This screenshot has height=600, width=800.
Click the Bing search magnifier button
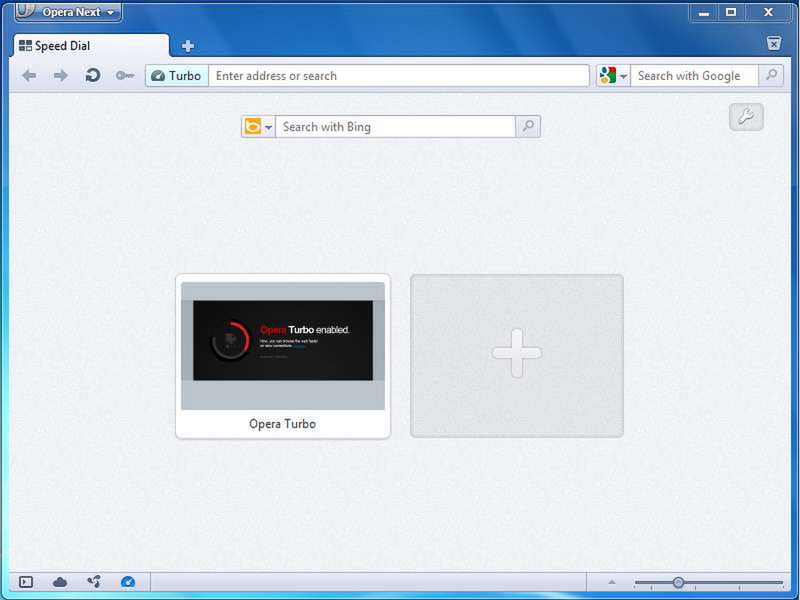coord(528,127)
